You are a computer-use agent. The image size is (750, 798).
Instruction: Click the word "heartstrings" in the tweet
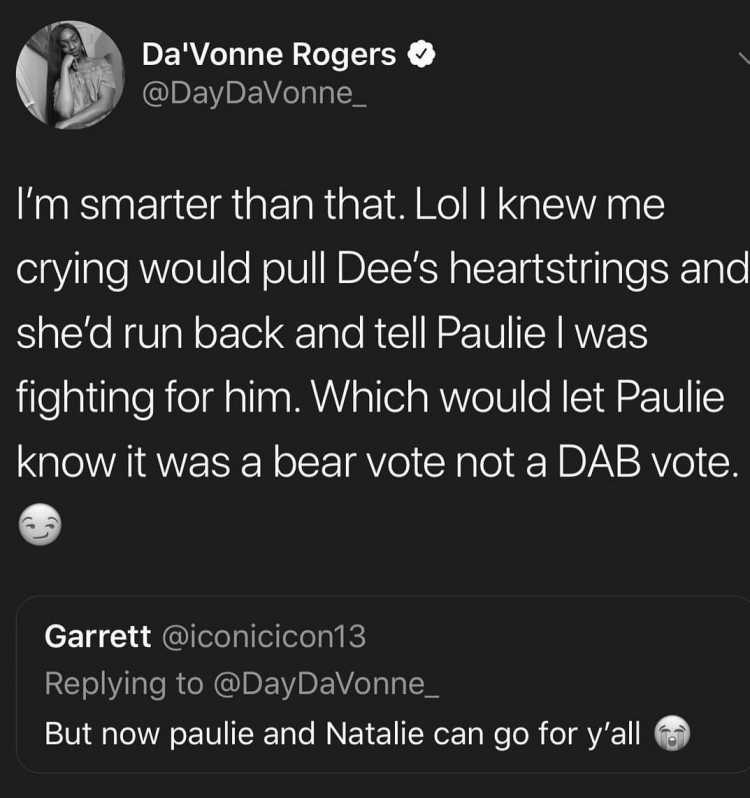(559, 269)
